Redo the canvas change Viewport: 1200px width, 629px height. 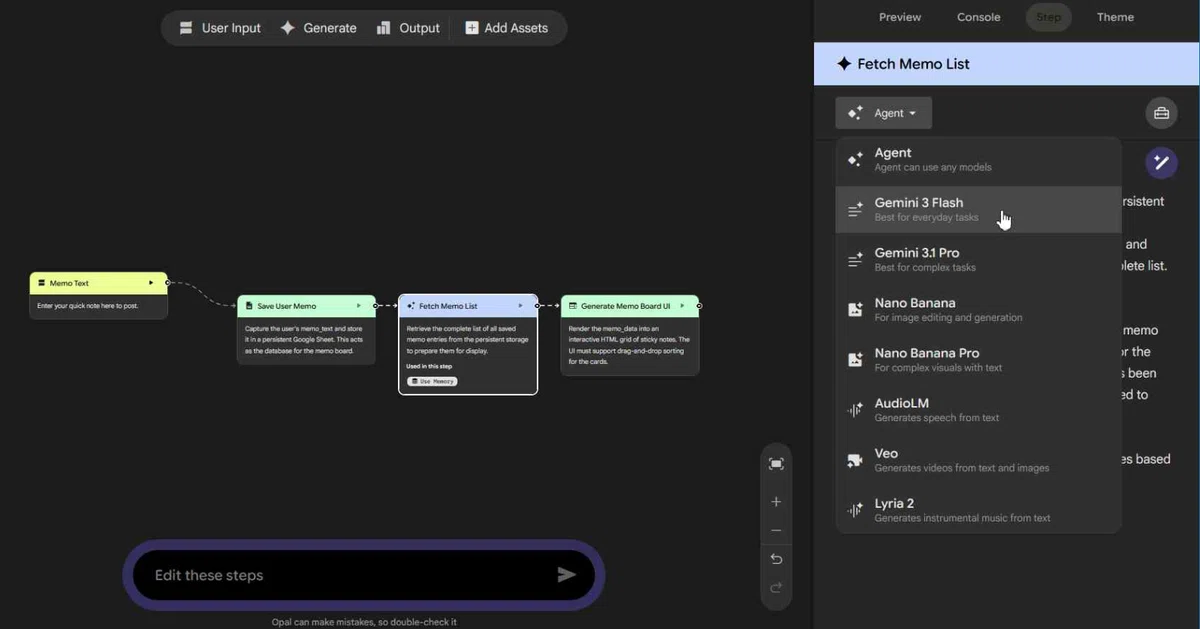coord(776,588)
